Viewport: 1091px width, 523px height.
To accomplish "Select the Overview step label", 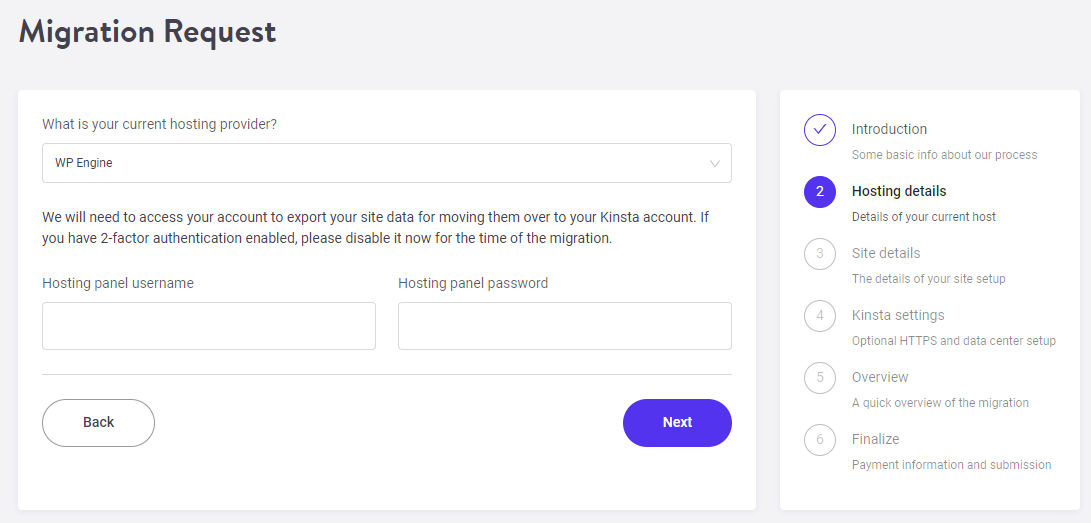I will pos(880,377).
